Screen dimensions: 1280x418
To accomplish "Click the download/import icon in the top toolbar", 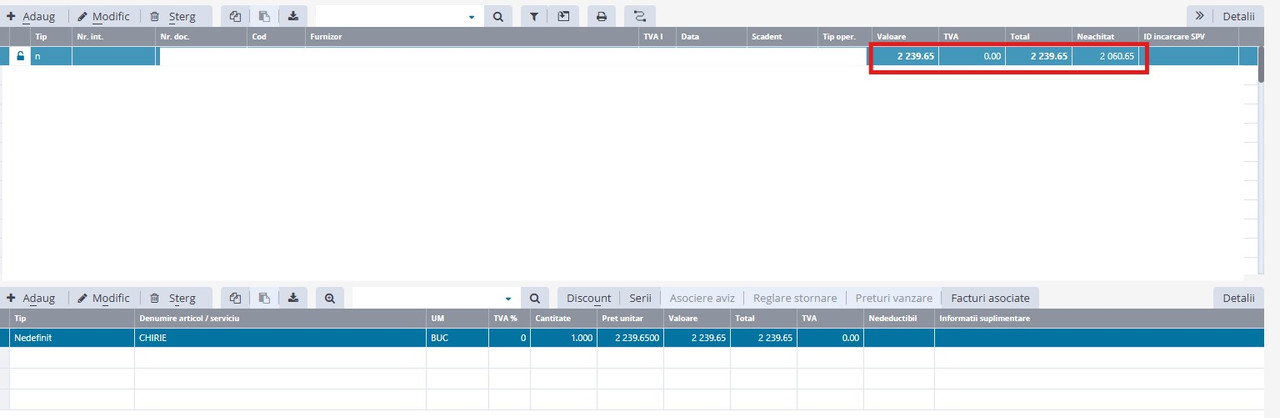I will [x=293, y=16].
